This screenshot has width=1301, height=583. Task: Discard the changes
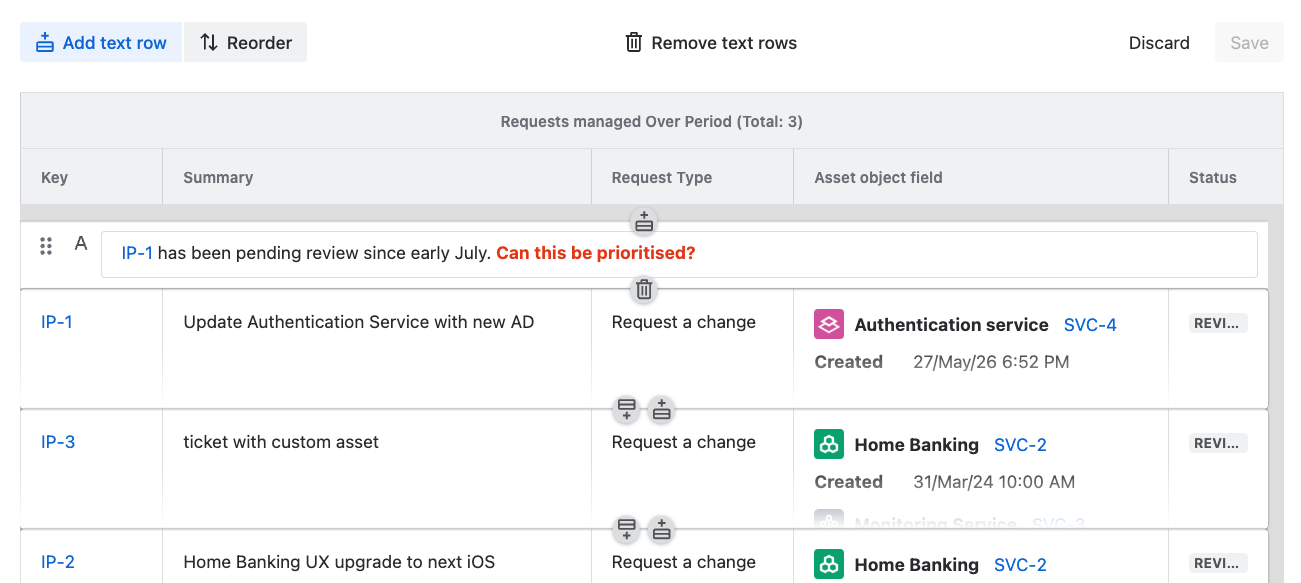tap(1159, 43)
